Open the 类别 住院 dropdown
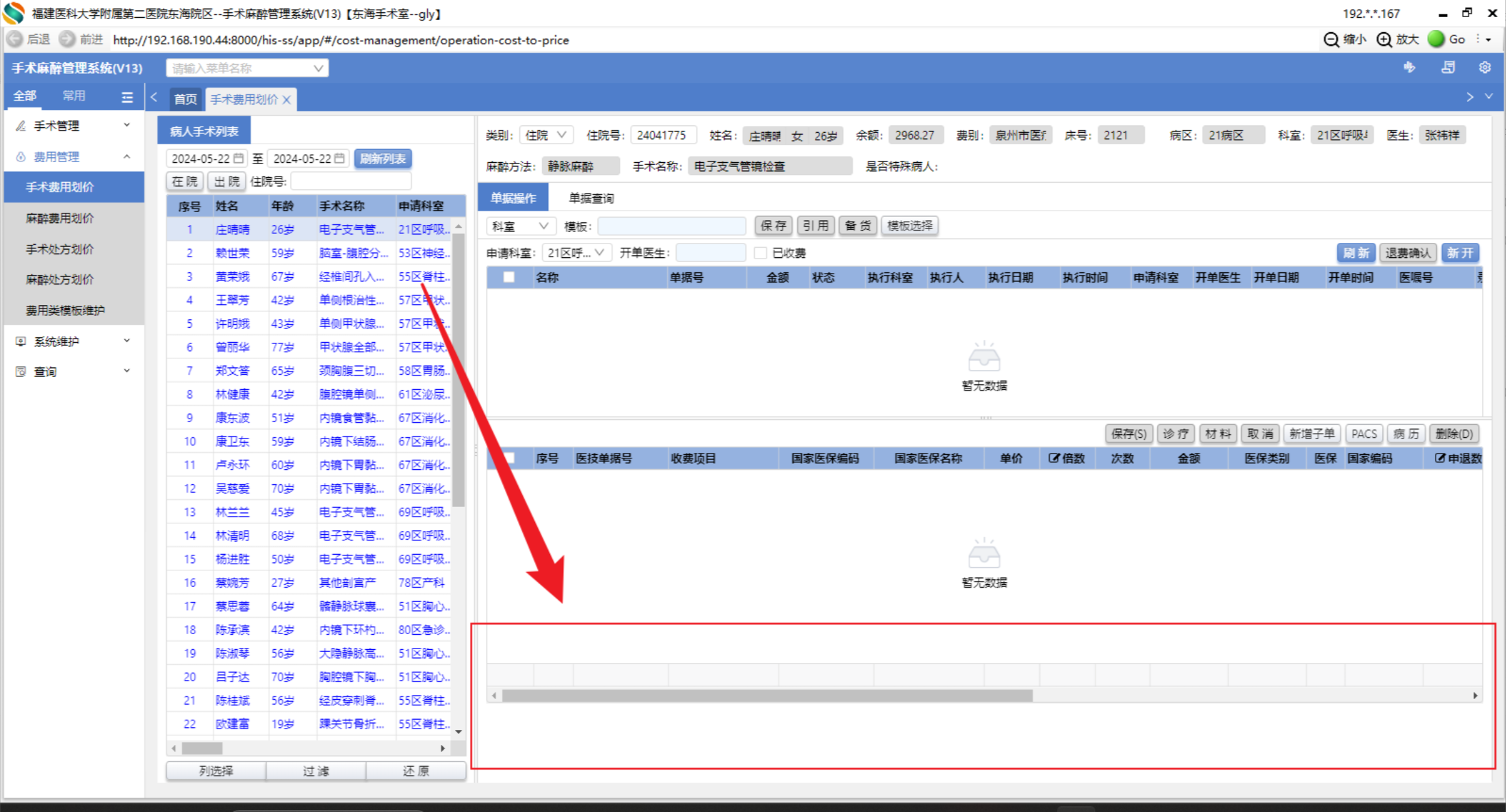Screen dimensions: 1506x812 coord(545,135)
